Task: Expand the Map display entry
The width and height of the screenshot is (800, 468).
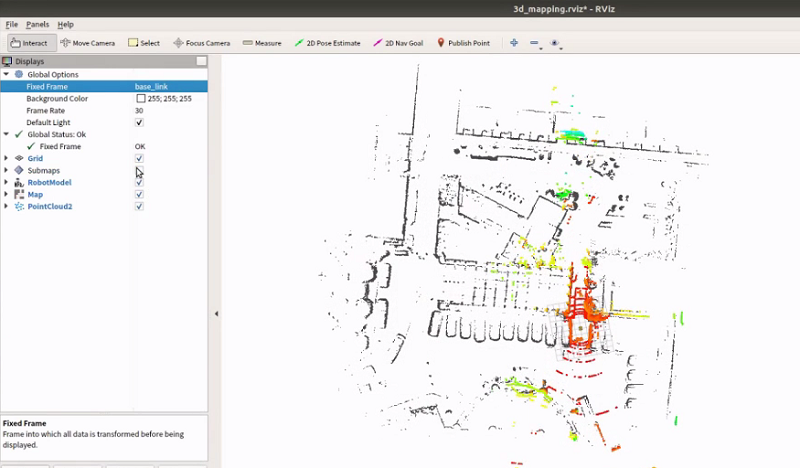Action: click(6, 194)
